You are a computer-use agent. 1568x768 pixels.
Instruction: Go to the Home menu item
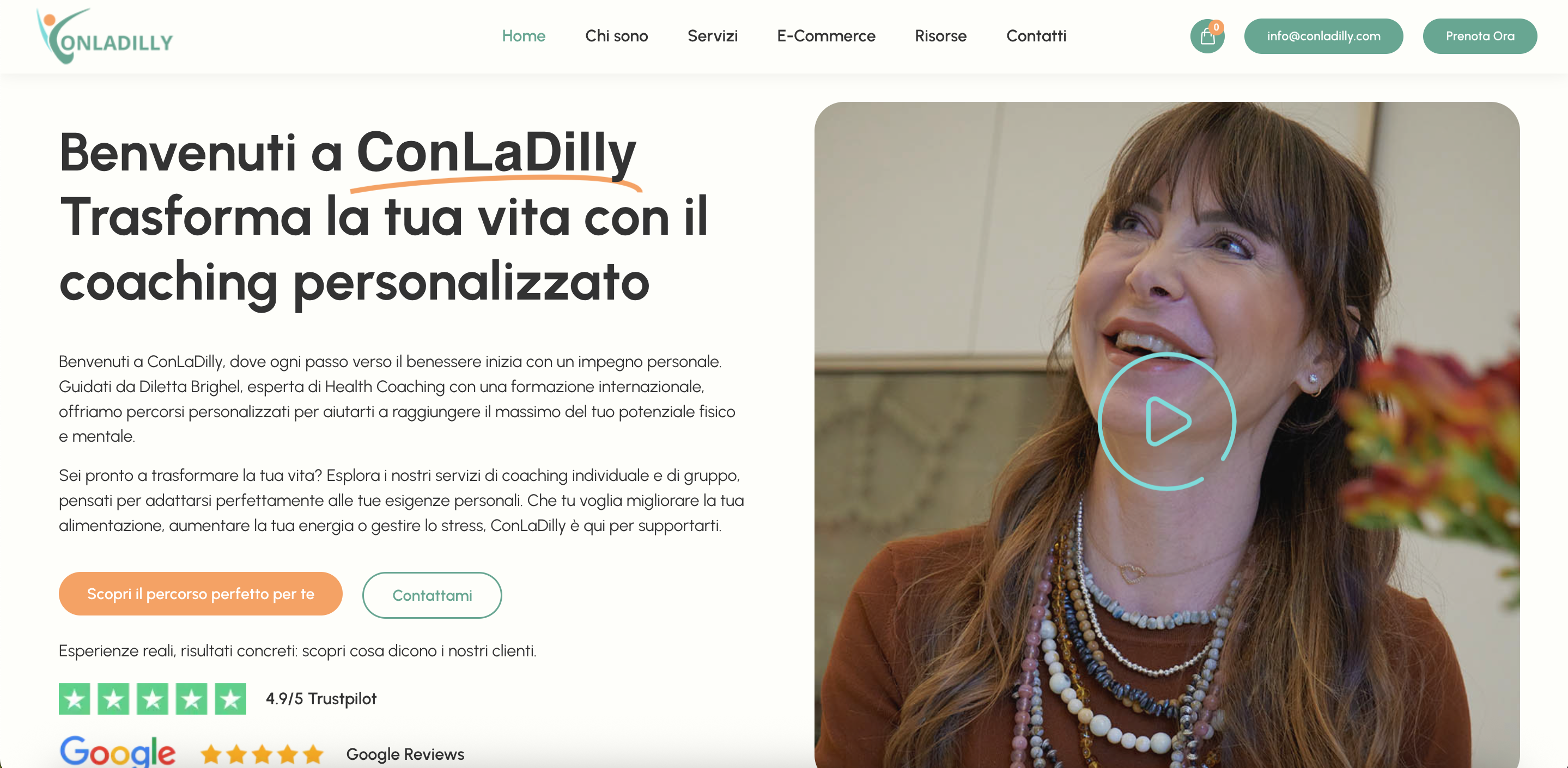[524, 36]
